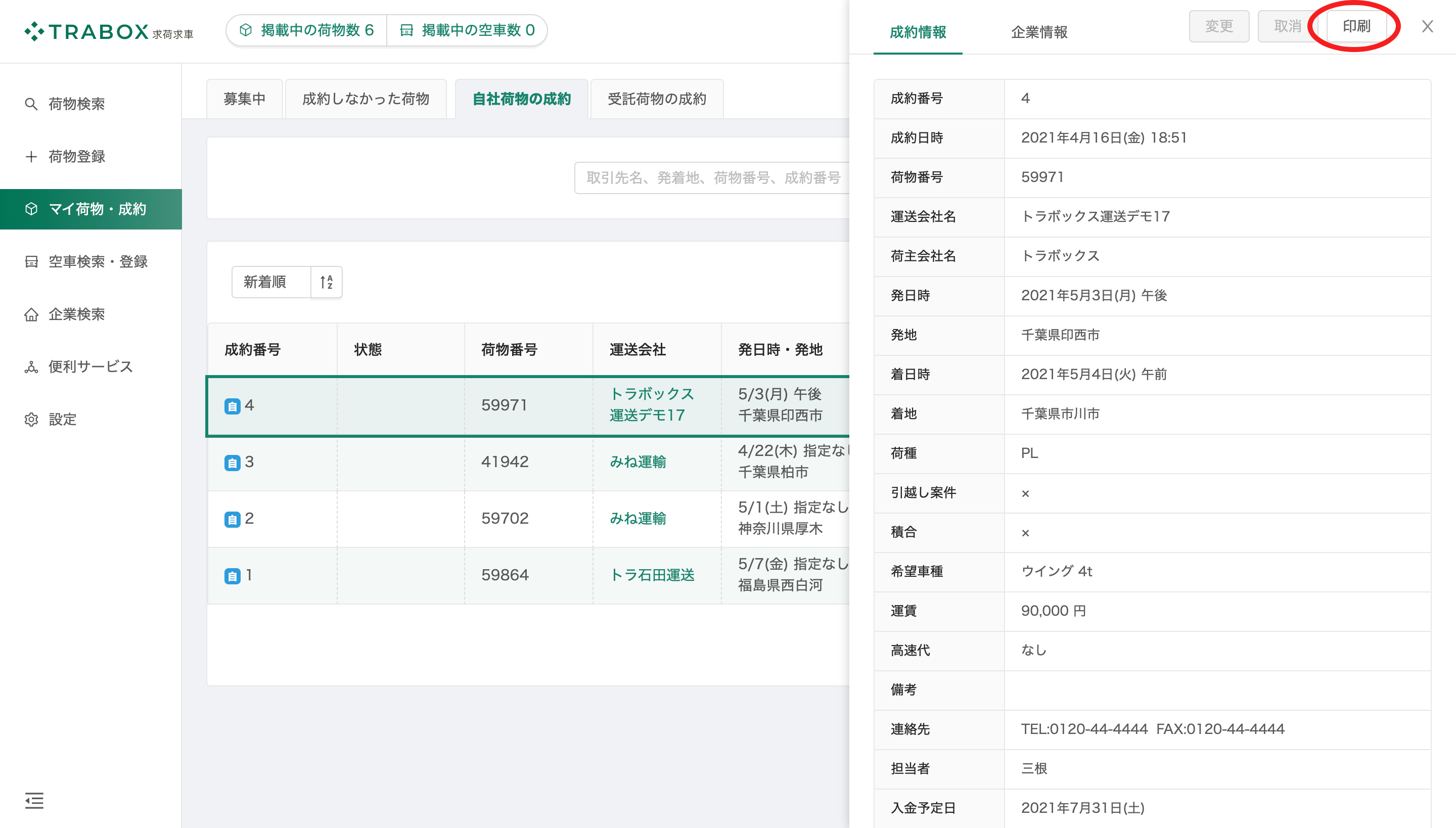Viewport: 1456px width, 828px height.
Task: Toggle sort order with the A-Z icon
Action: pyautogui.click(x=327, y=282)
